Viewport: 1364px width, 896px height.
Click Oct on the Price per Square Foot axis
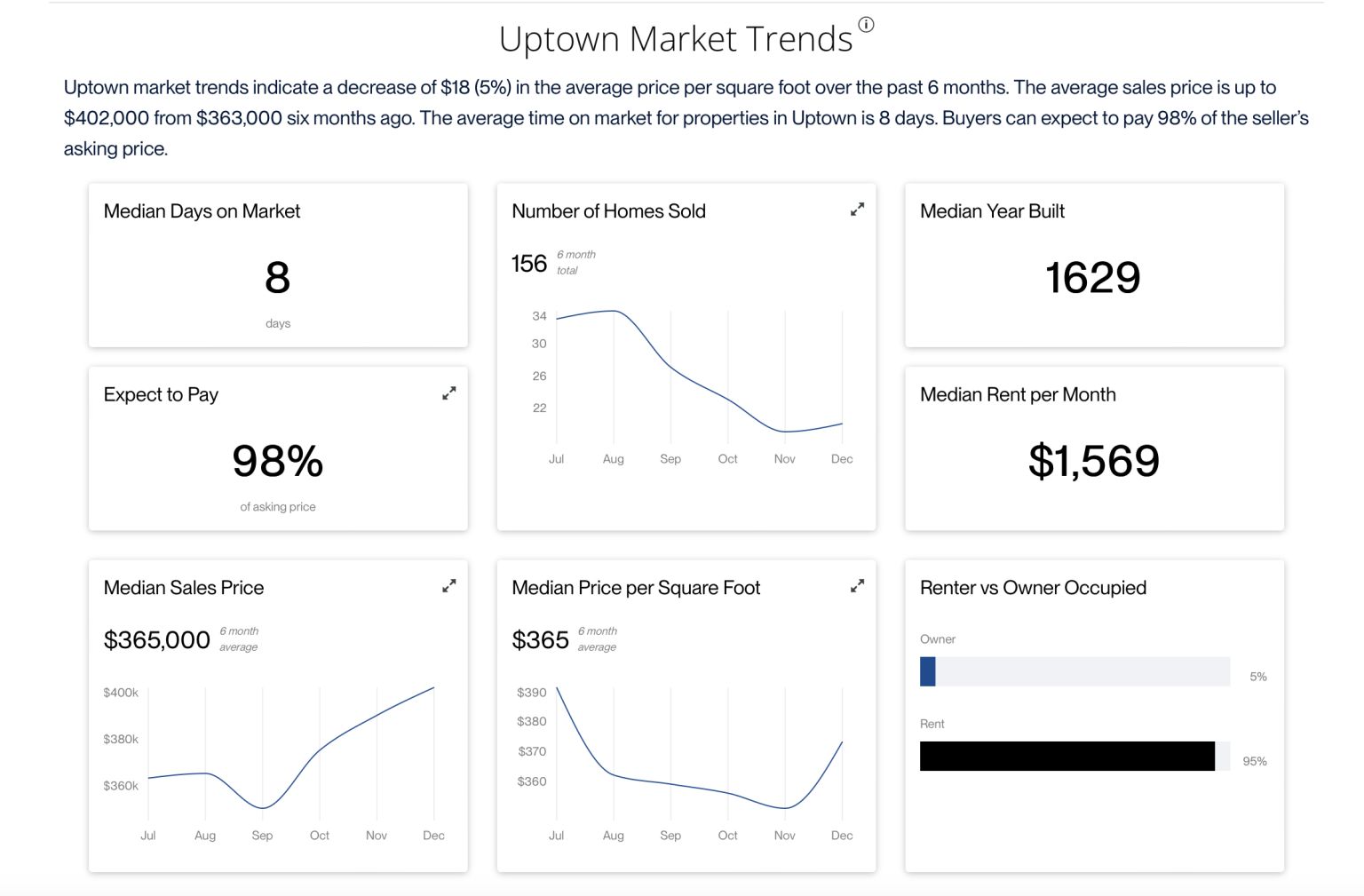click(x=727, y=836)
